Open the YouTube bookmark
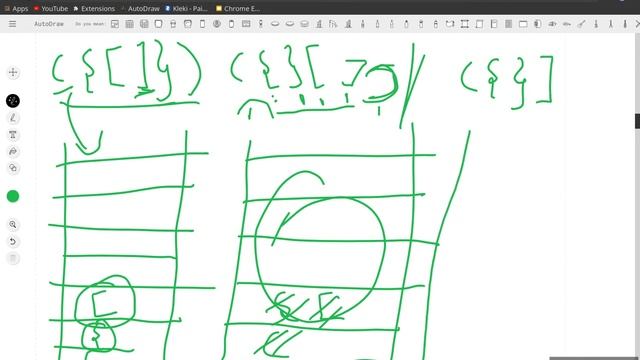 tap(51, 8)
